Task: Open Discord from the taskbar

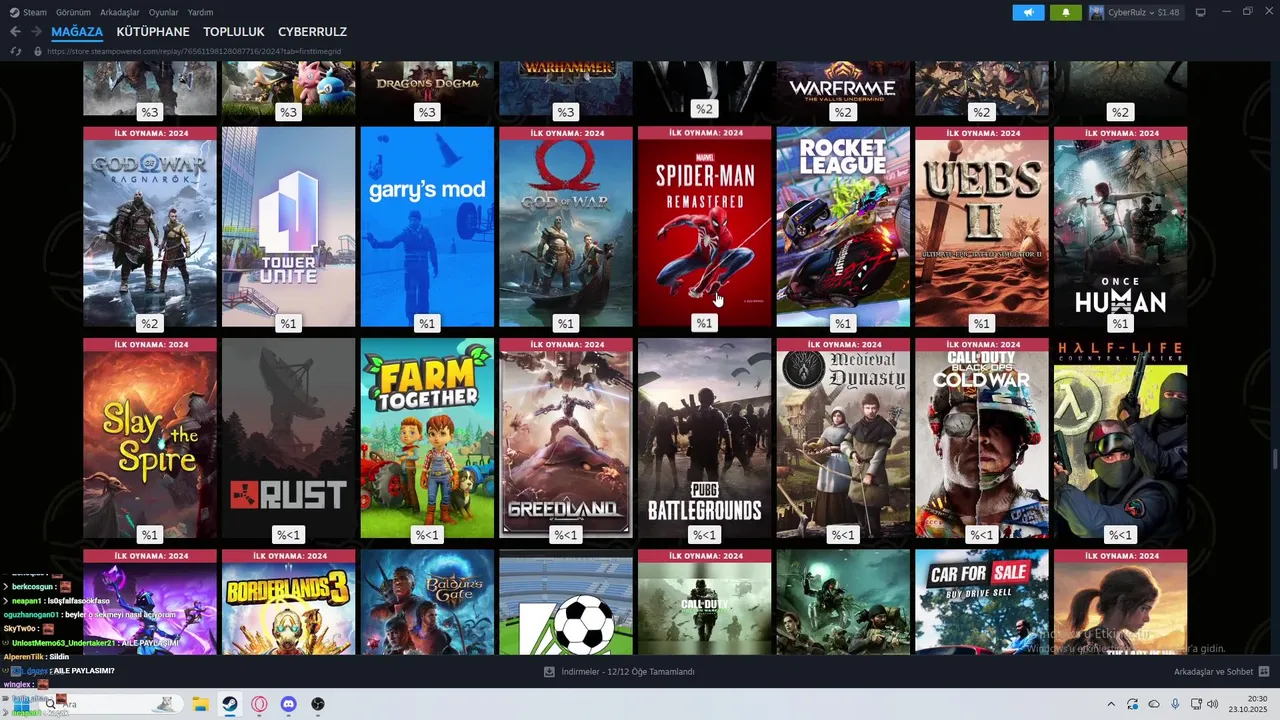Action: (289, 704)
